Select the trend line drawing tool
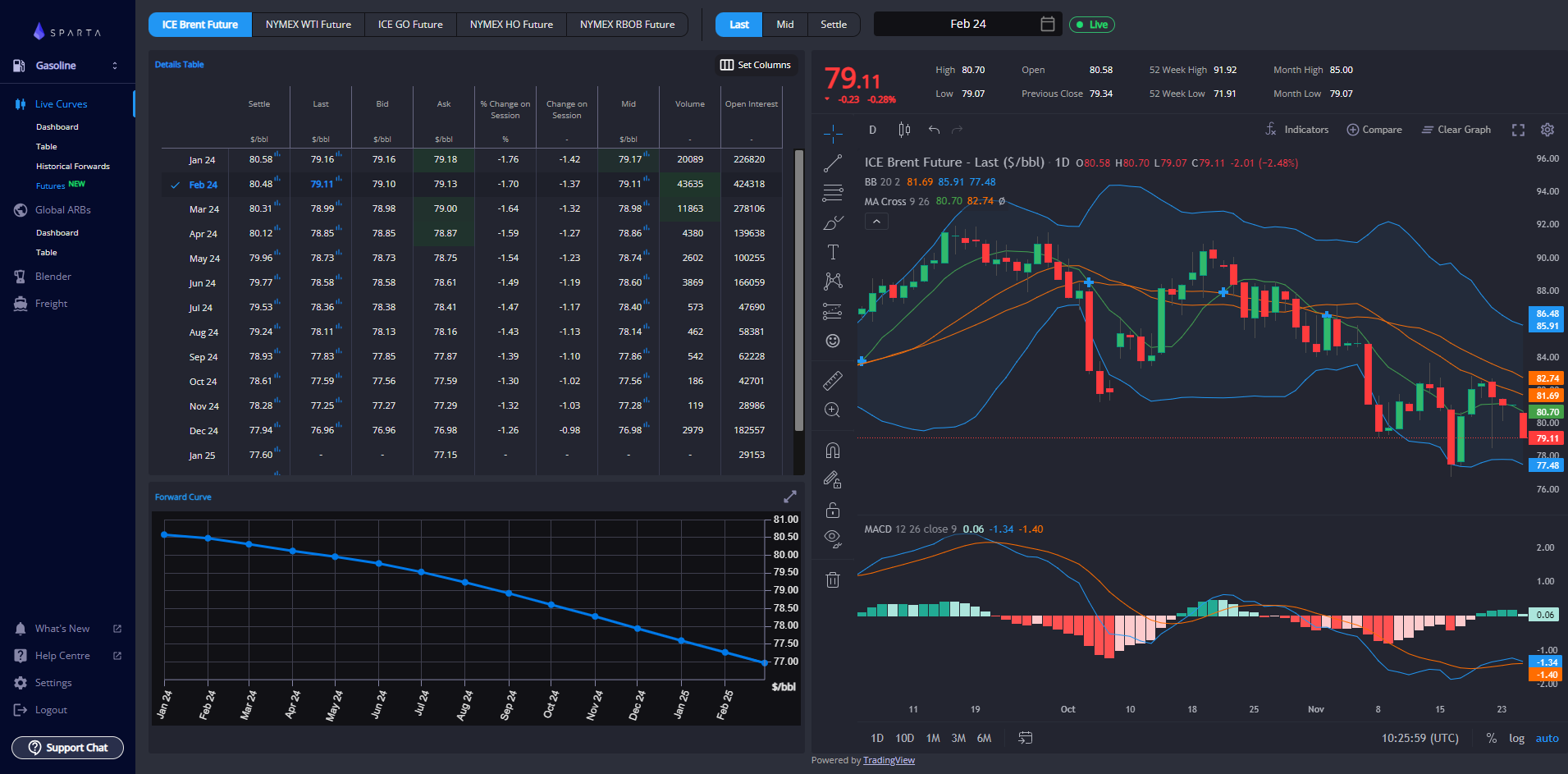Image resolution: width=1568 pixels, height=774 pixels. coord(833,163)
